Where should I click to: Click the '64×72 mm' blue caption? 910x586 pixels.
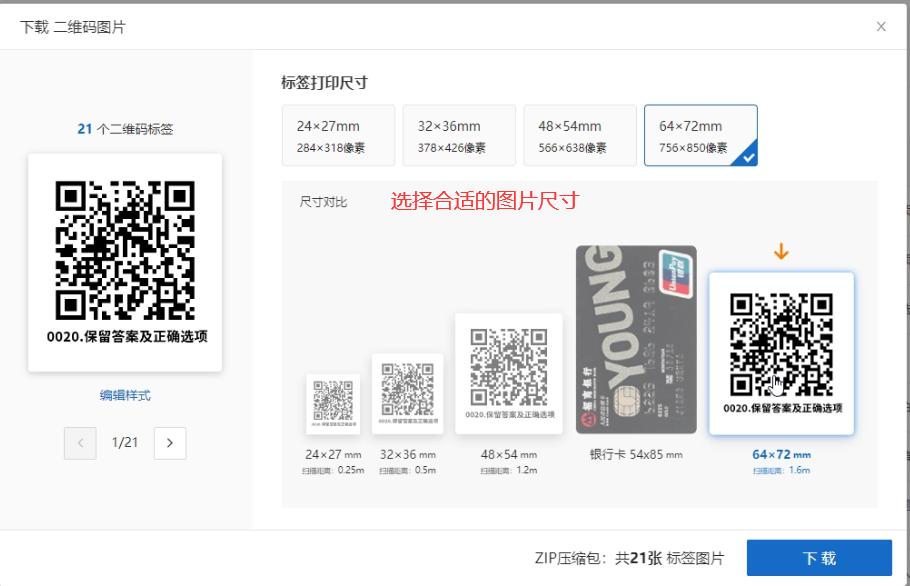point(781,454)
